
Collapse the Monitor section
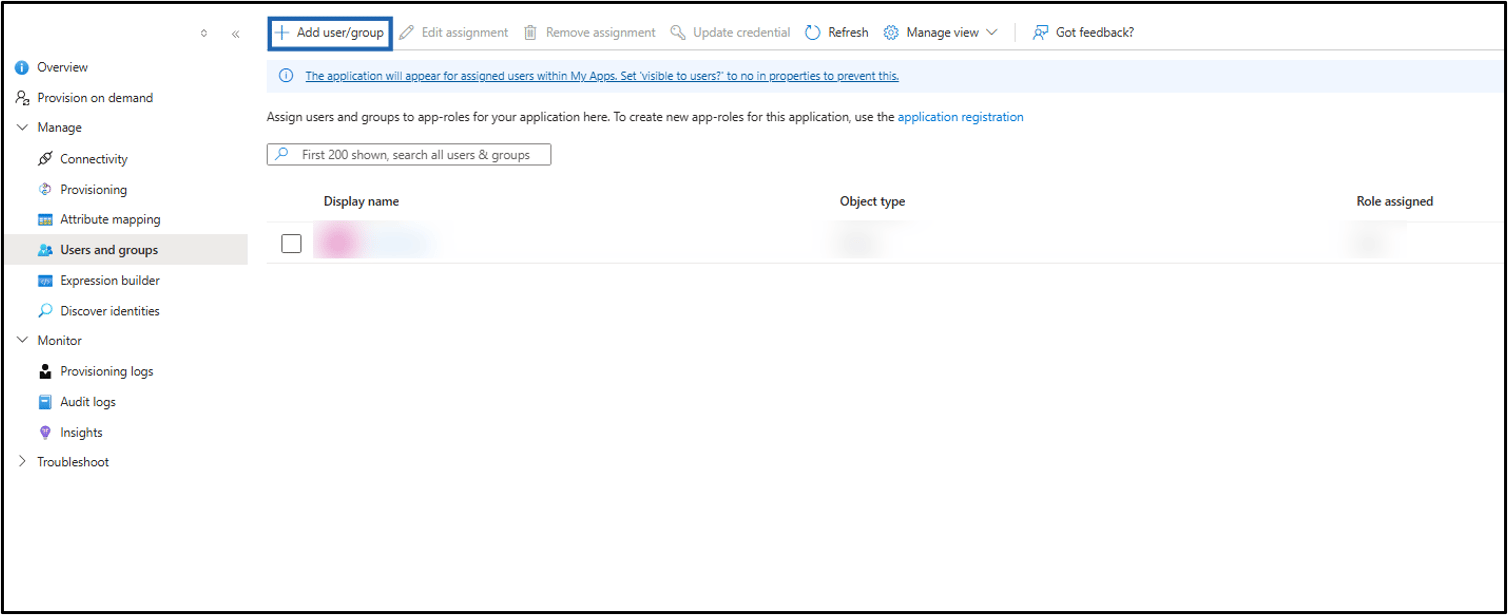click(23, 341)
